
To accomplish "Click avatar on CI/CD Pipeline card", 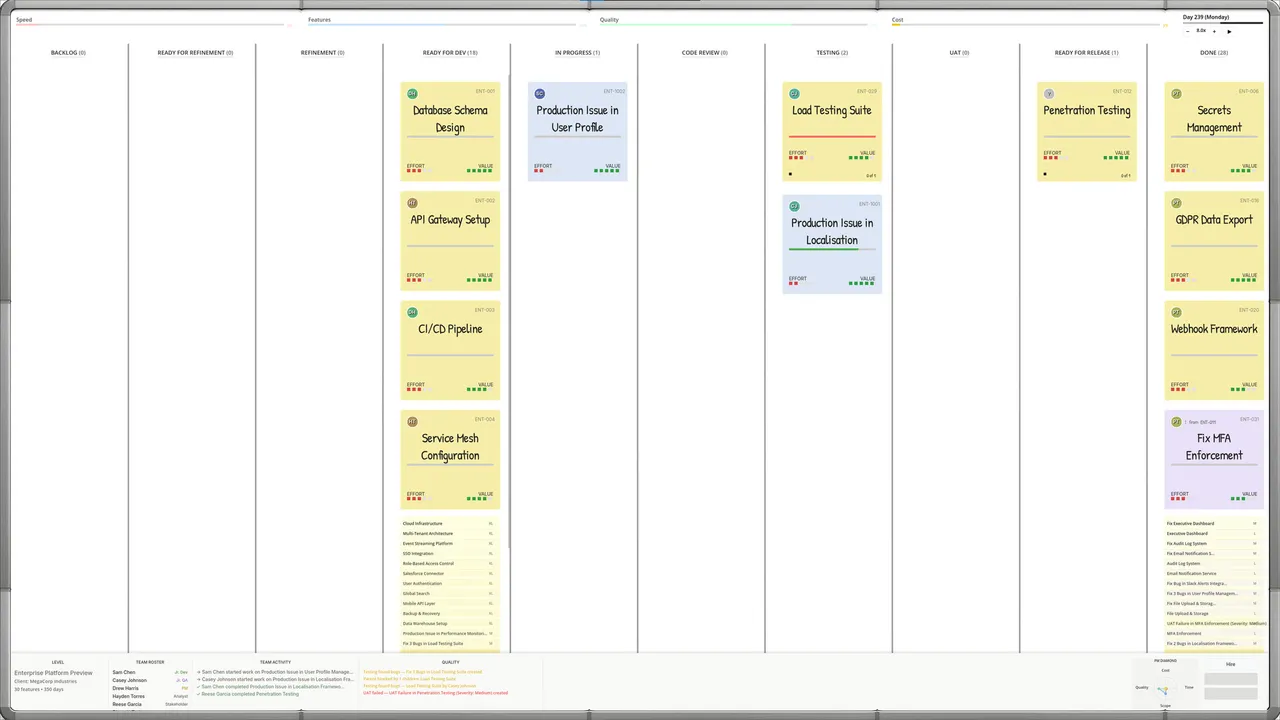I will (x=412, y=312).
